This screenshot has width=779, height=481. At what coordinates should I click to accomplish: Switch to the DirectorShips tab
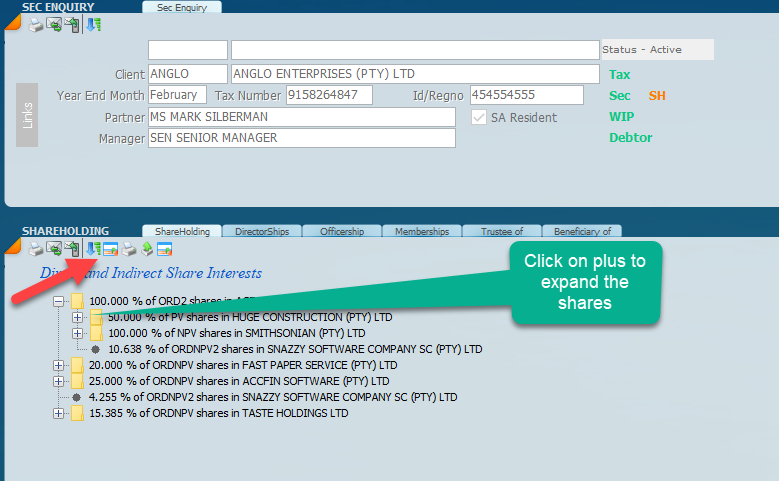[261, 231]
